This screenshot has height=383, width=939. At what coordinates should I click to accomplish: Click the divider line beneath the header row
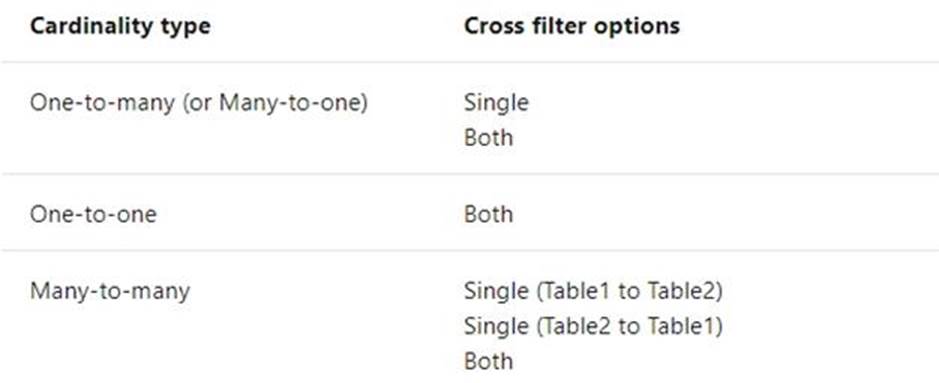coord(470,62)
